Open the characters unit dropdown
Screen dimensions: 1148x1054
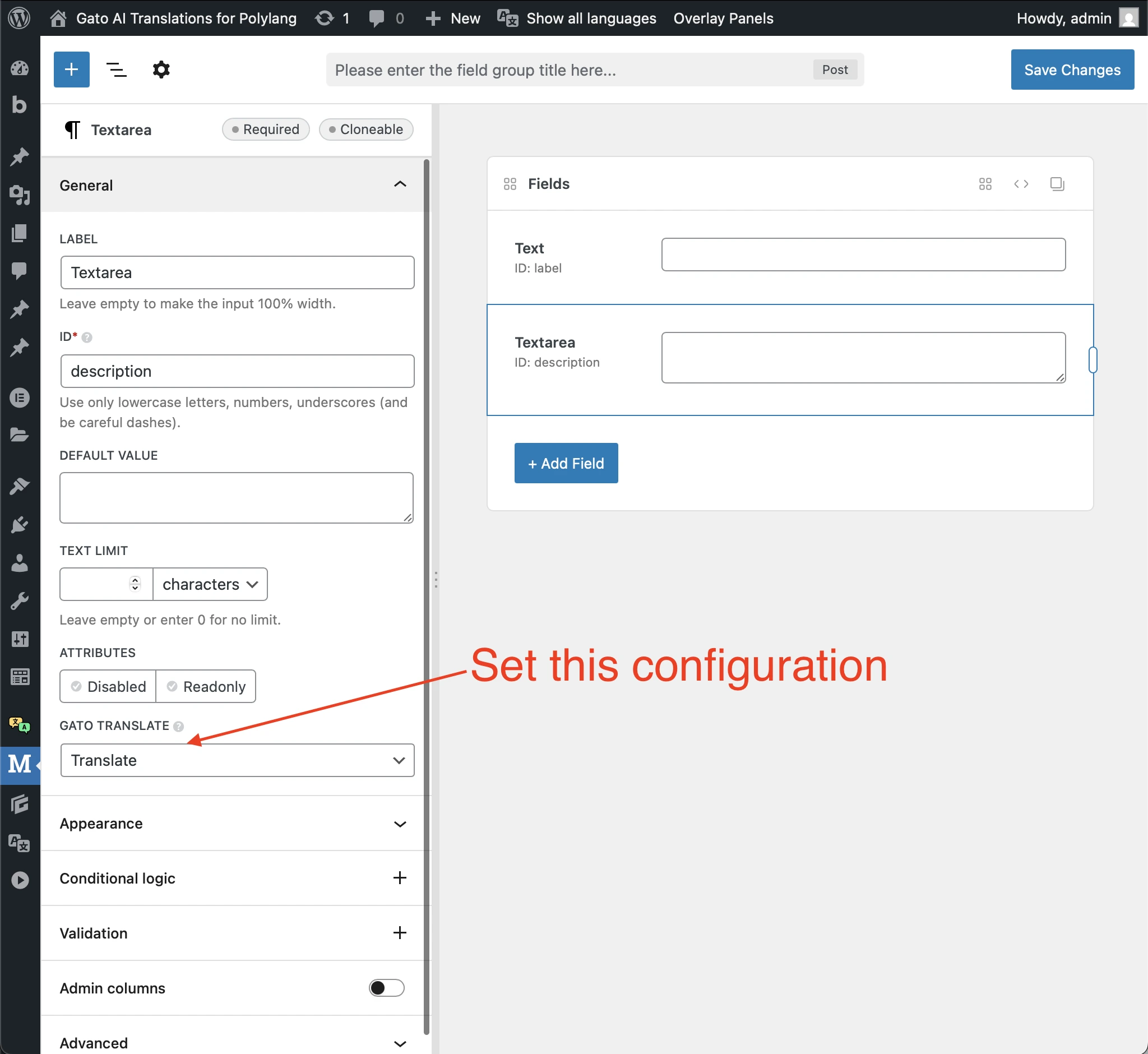[209, 584]
